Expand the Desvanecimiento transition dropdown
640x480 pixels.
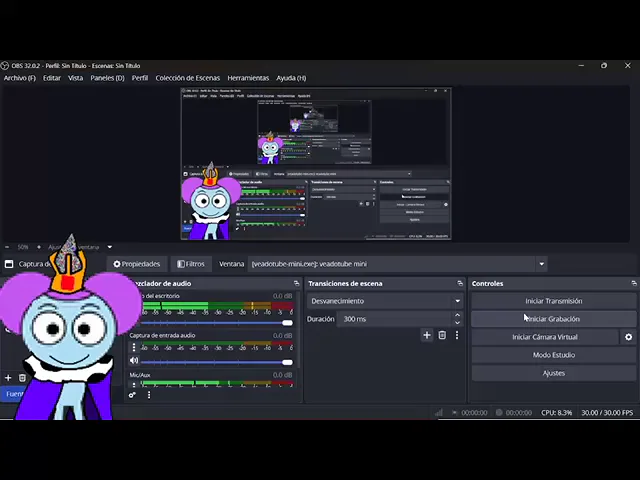pos(385,301)
